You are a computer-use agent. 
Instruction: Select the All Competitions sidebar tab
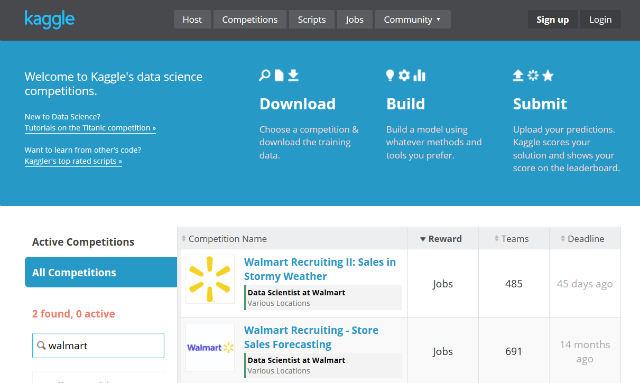(101, 272)
